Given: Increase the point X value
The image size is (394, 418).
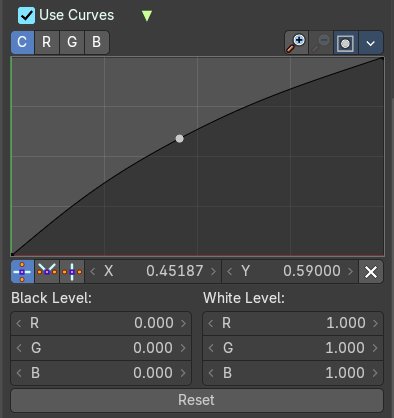Looking at the screenshot, I should (x=213, y=272).
